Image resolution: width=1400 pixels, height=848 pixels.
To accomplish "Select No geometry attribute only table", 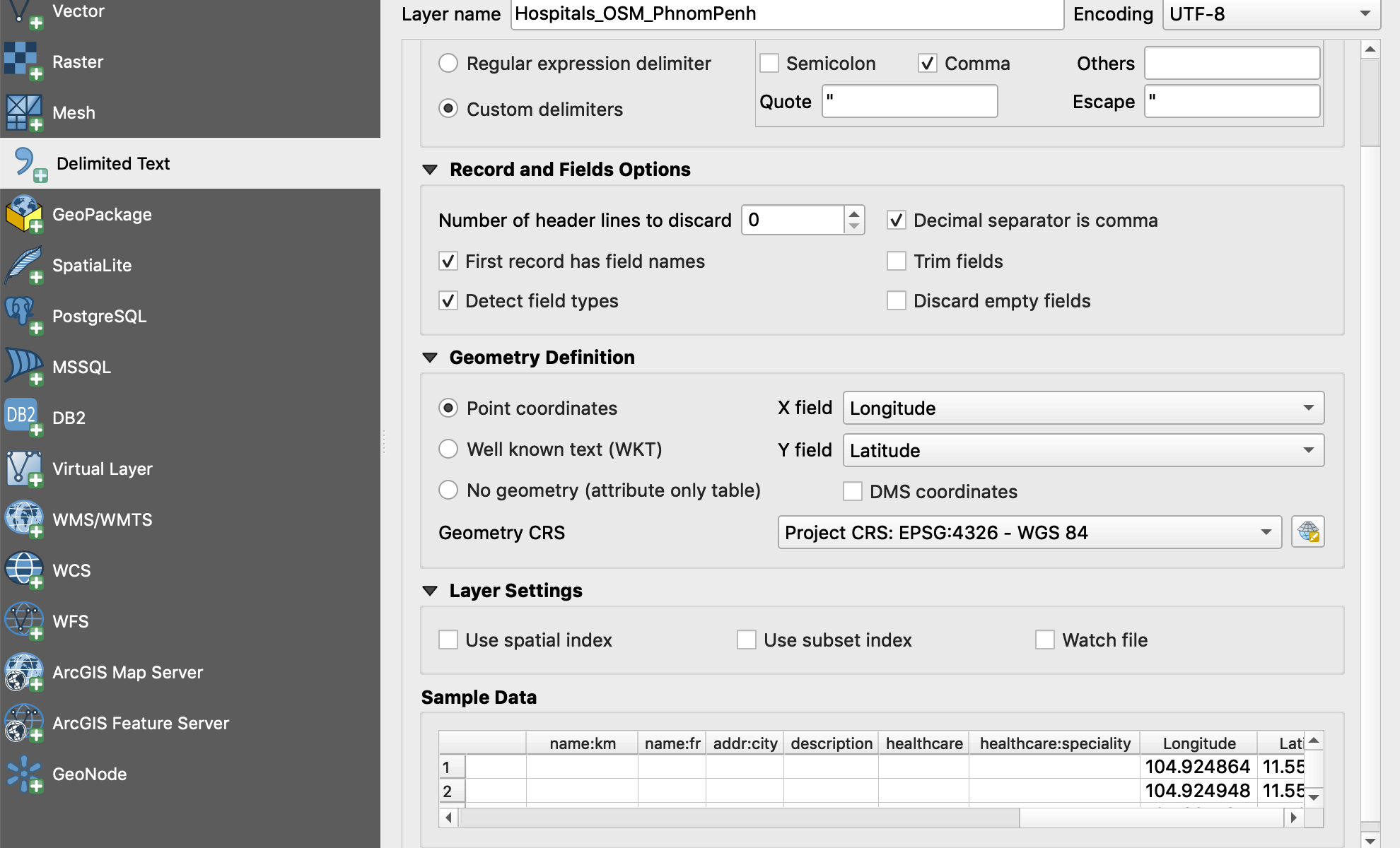I will [448, 490].
